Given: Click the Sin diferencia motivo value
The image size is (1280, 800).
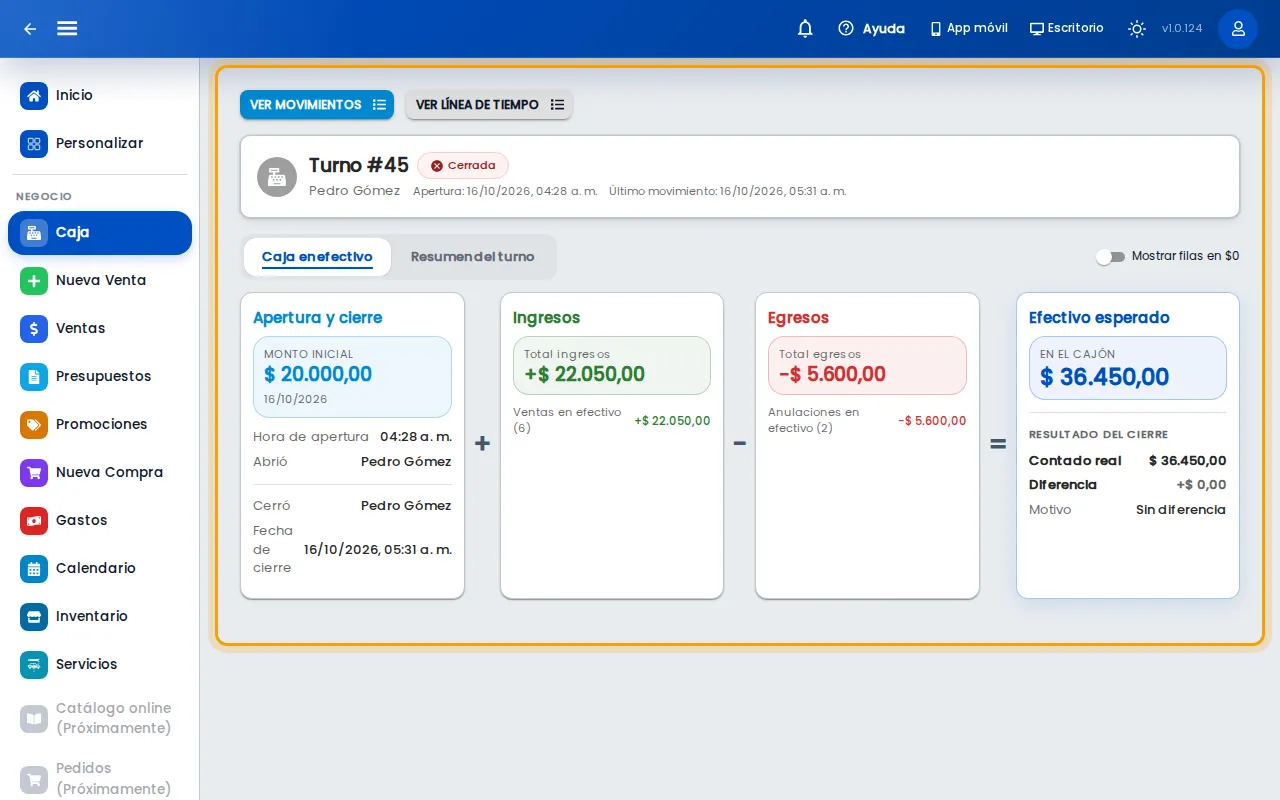Looking at the screenshot, I should pos(1180,510).
